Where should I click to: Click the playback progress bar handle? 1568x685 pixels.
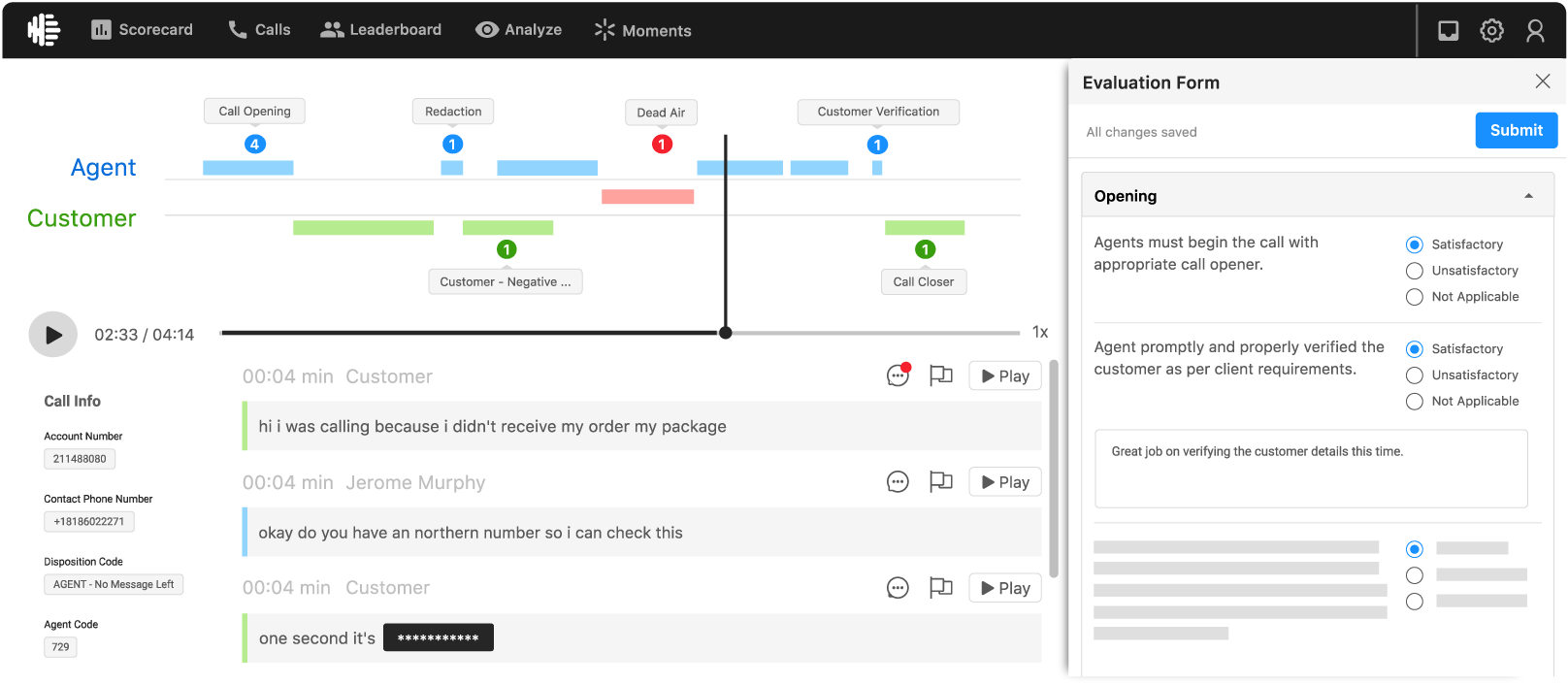(725, 333)
